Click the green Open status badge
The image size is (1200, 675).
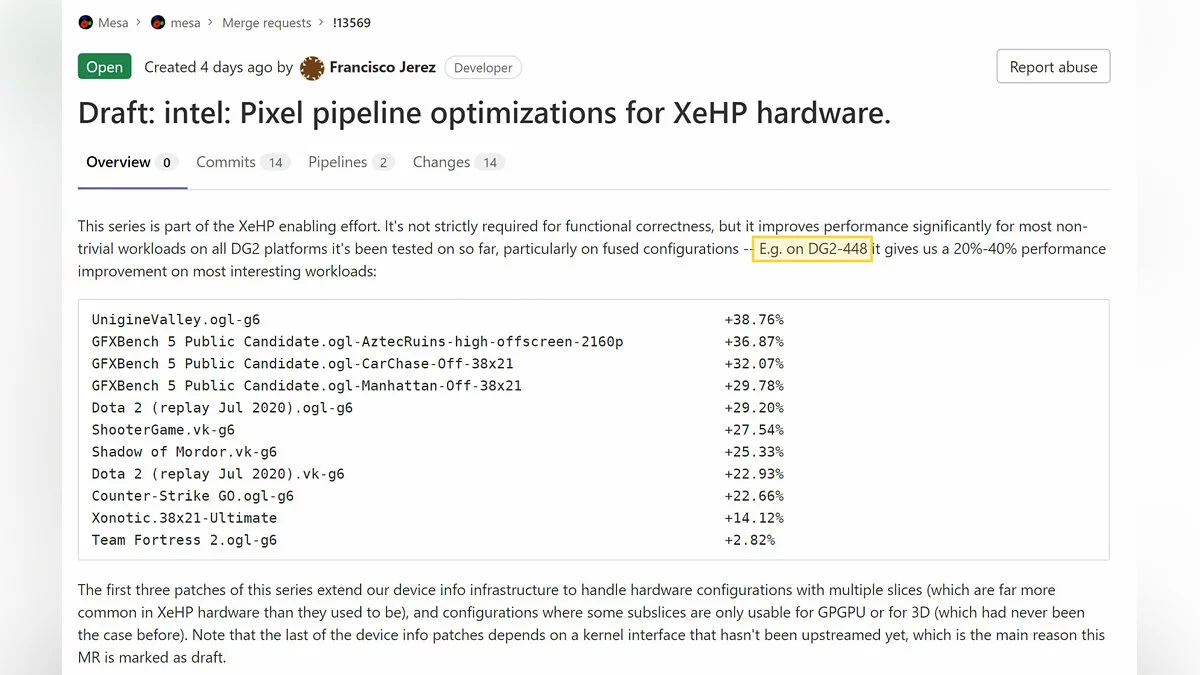(x=104, y=67)
